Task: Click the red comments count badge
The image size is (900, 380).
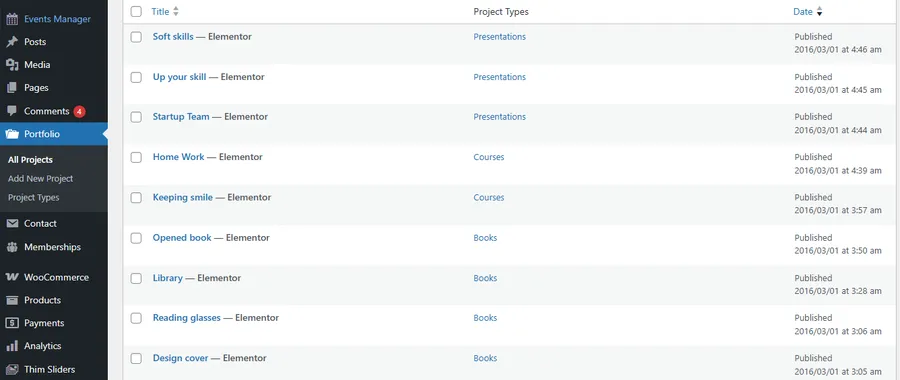Action: coord(79,111)
